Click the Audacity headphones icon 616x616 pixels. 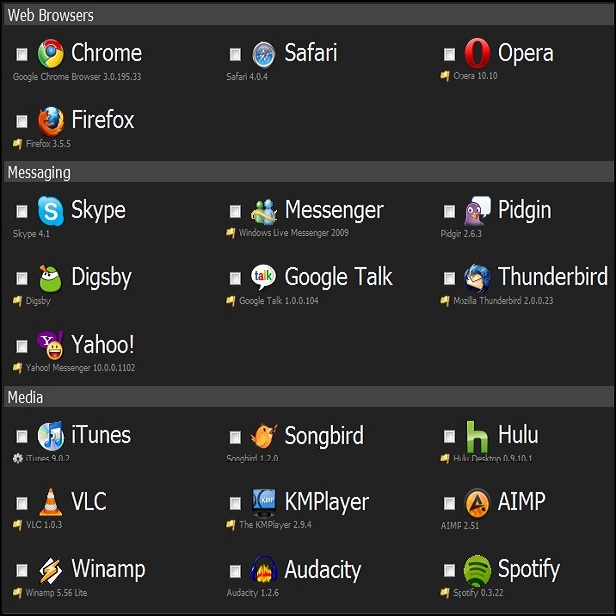tap(264, 570)
